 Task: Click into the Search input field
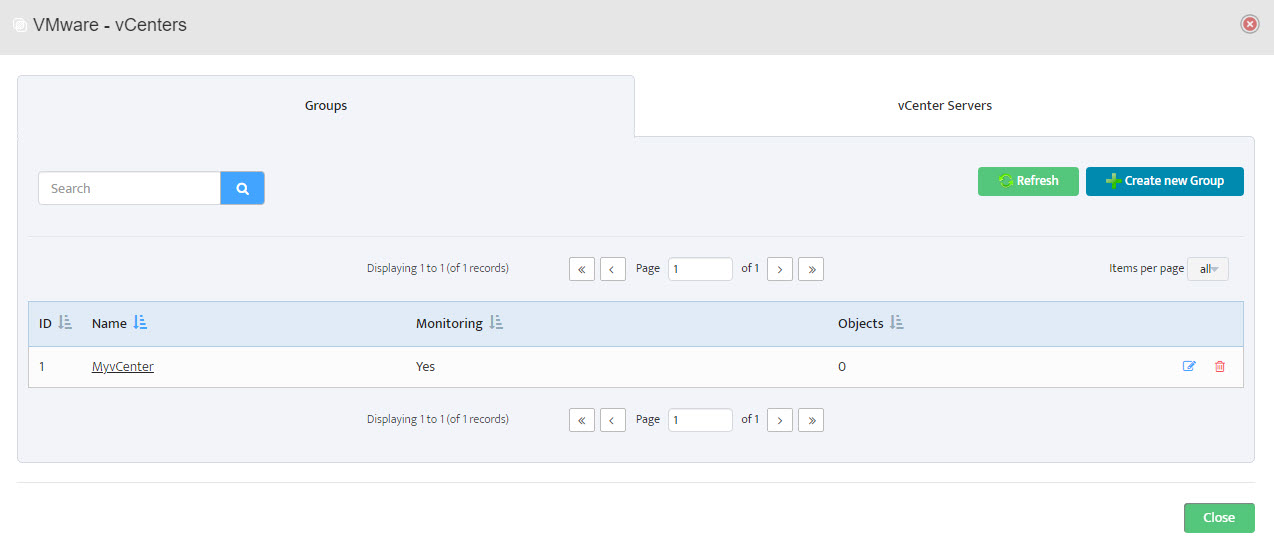pos(129,188)
